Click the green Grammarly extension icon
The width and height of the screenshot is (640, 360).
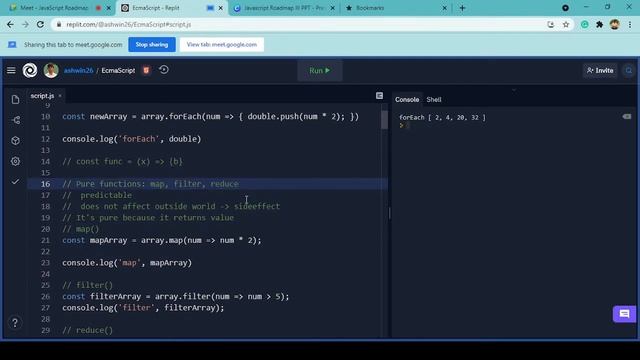[x=584, y=24]
